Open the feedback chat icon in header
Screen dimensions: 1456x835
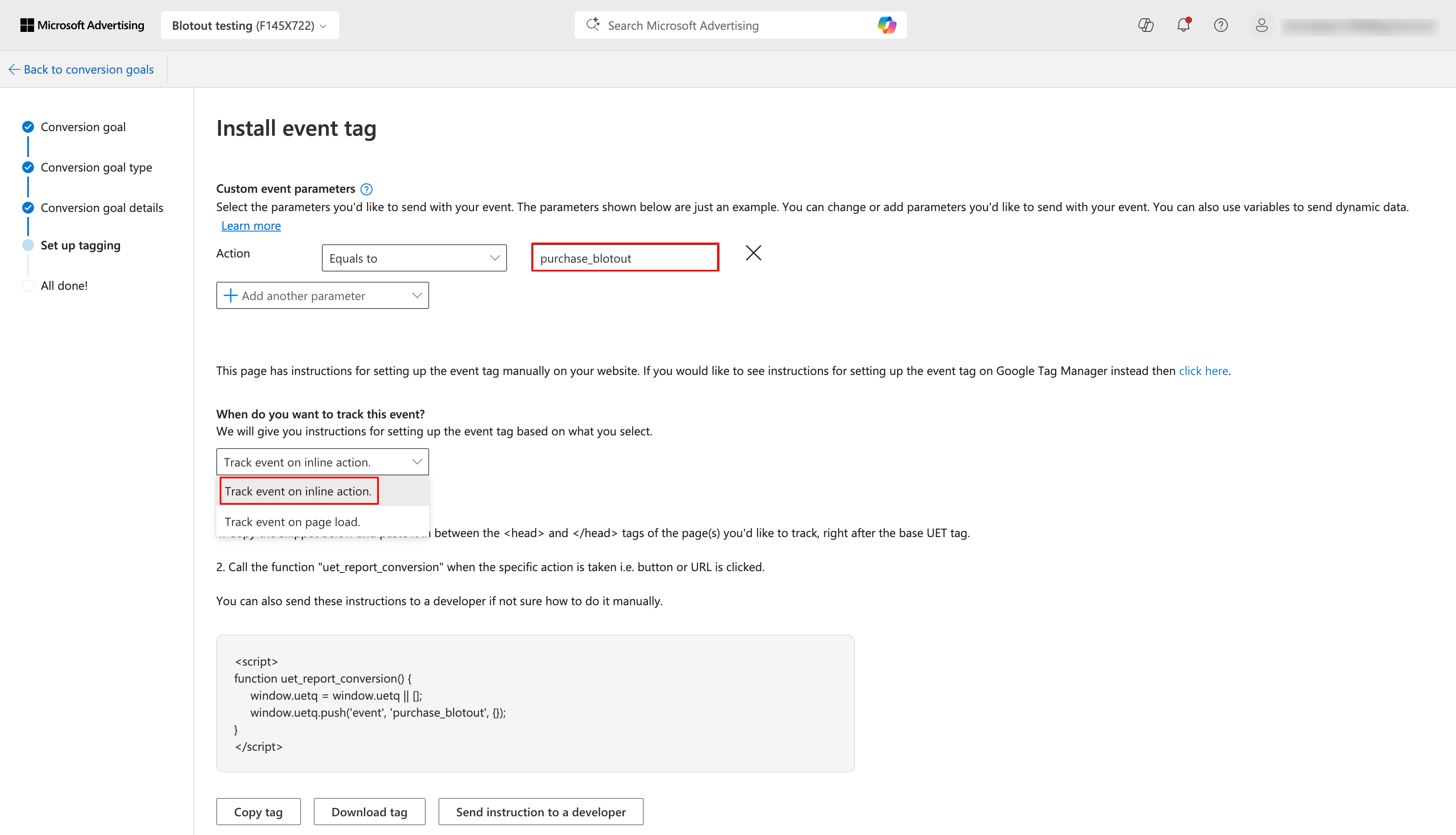click(1146, 25)
